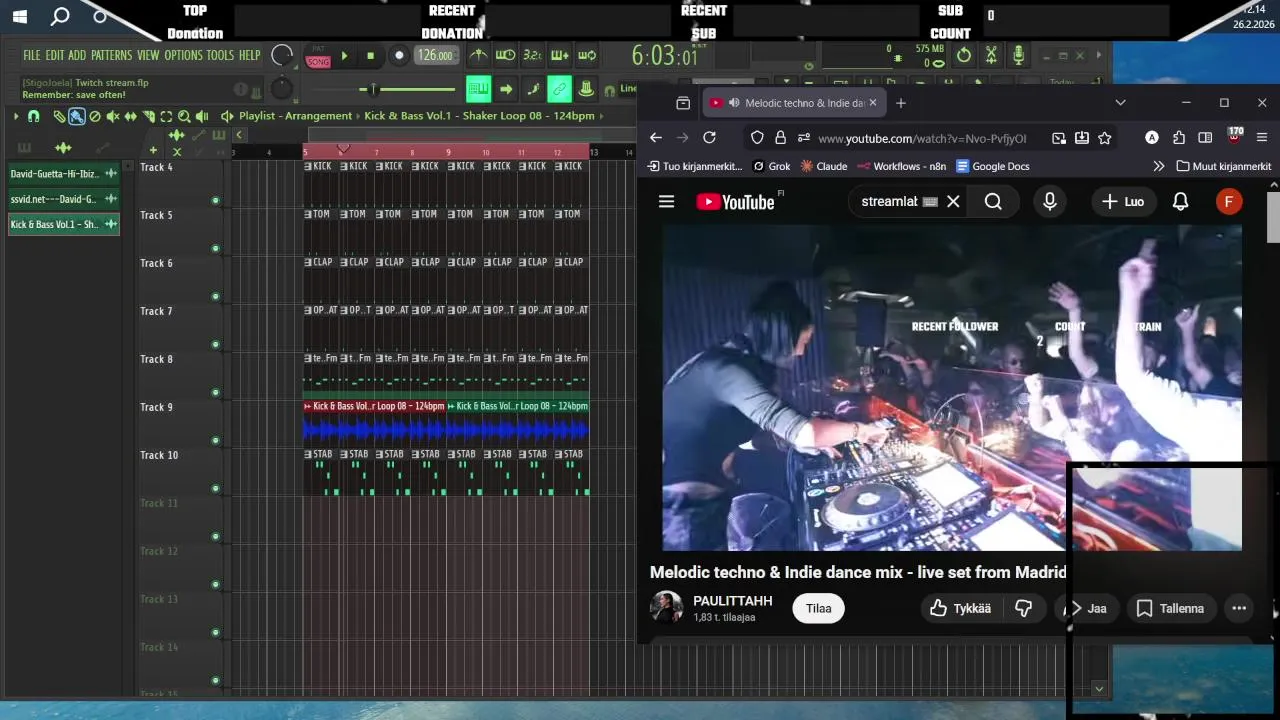
Task: Enable playlist magnet snap icon
Action: [x=33, y=116]
